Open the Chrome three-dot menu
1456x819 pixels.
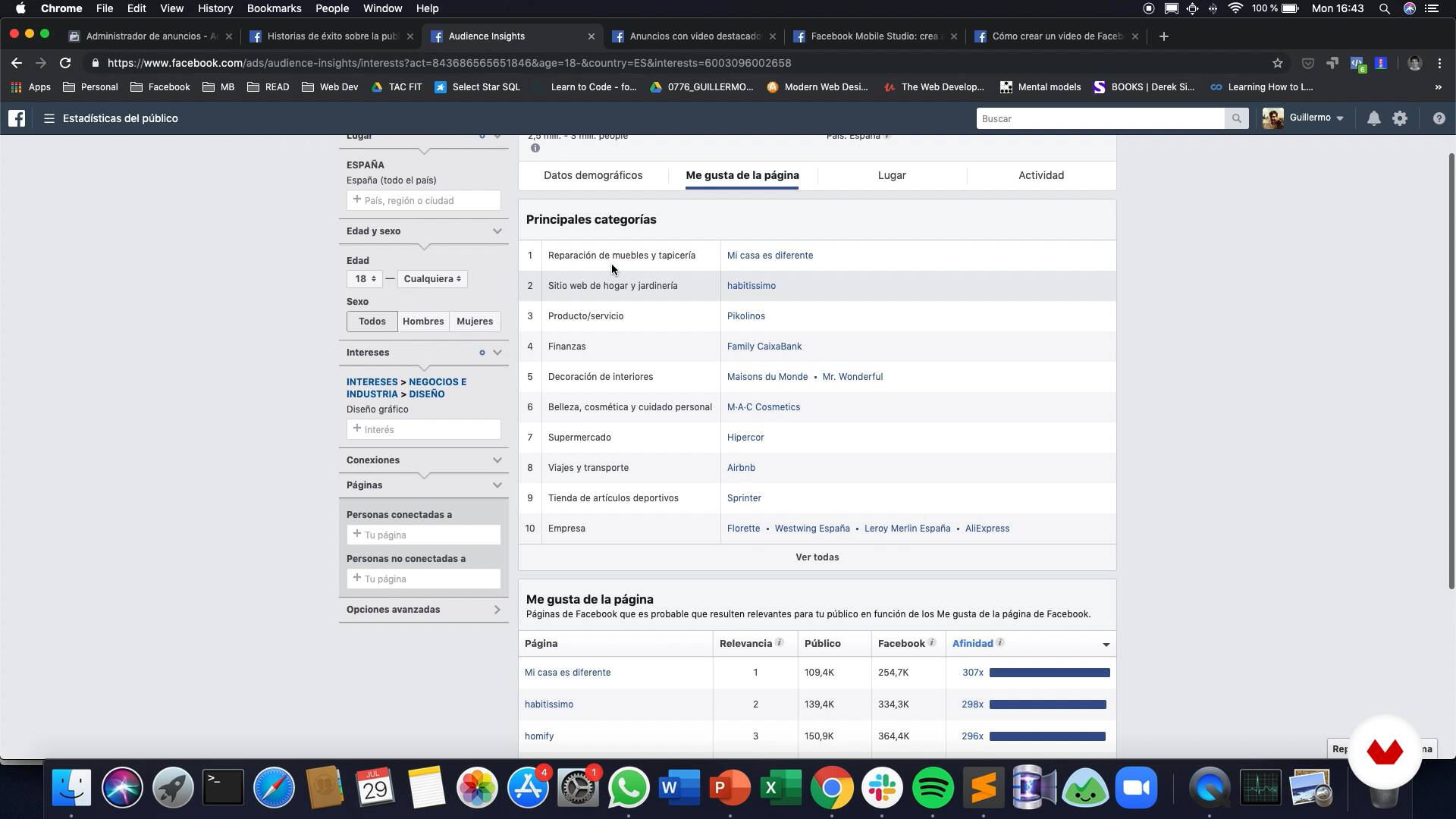pyautogui.click(x=1439, y=63)
